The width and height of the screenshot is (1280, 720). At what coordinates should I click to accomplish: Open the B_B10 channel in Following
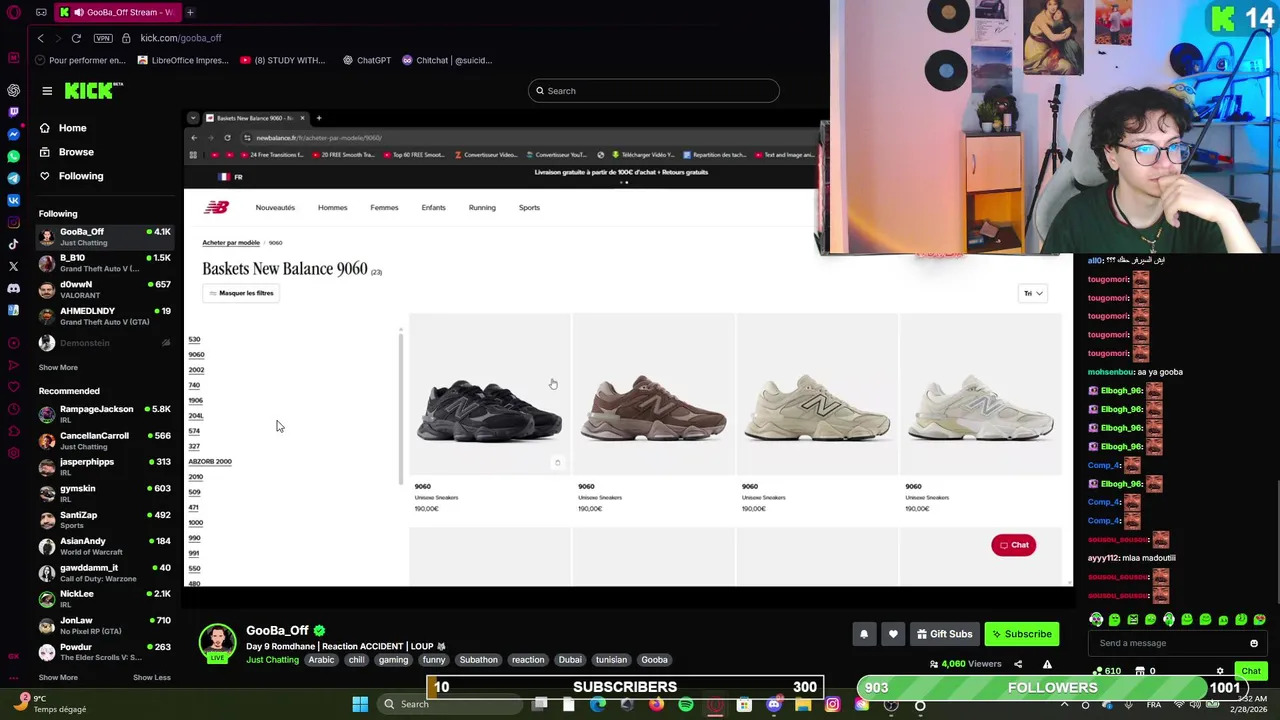[x=105, y=262]
